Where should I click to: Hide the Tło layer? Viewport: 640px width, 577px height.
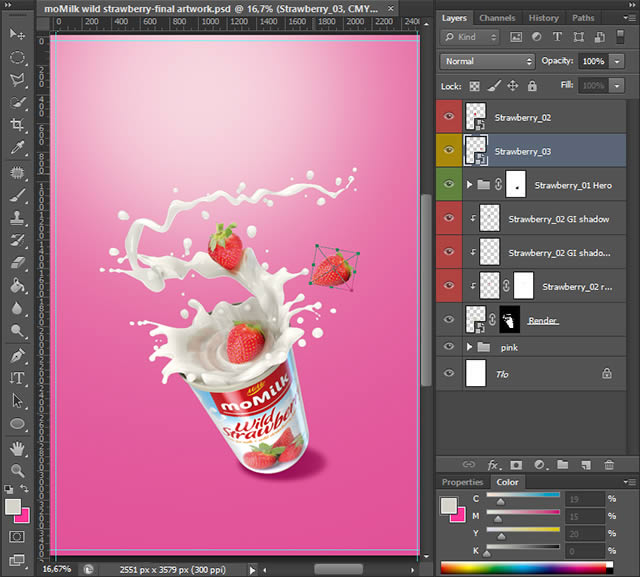click(449, 373)
